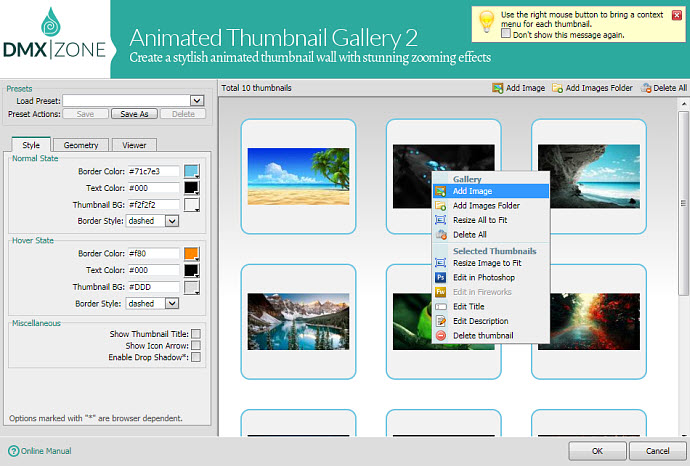Select Resize Image to Fit entry
This screenshot has height=466, width=690.
(x=491, y=263)
